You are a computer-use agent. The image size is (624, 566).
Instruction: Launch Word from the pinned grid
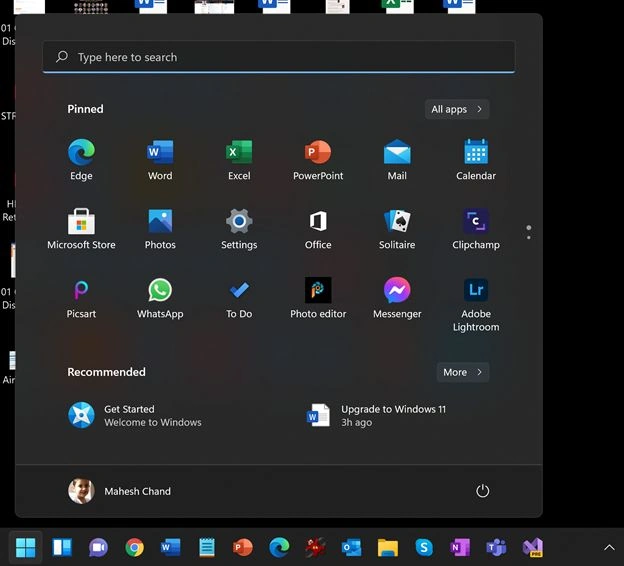160,160
